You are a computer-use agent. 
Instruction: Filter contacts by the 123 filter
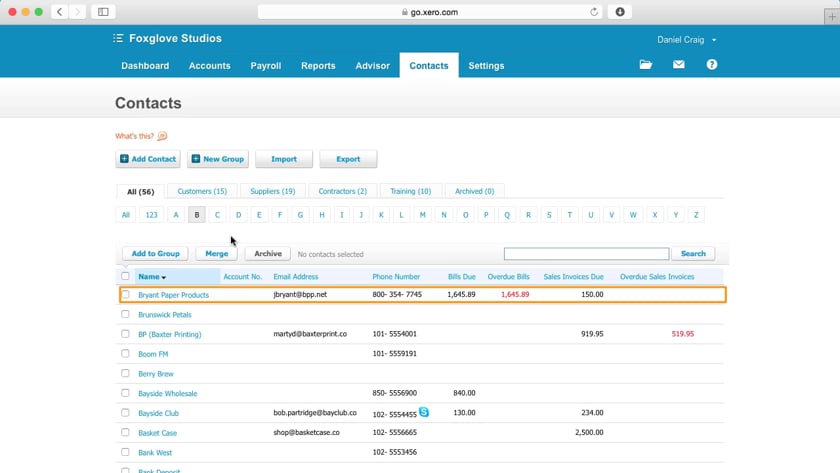click(x=152, y=215)
